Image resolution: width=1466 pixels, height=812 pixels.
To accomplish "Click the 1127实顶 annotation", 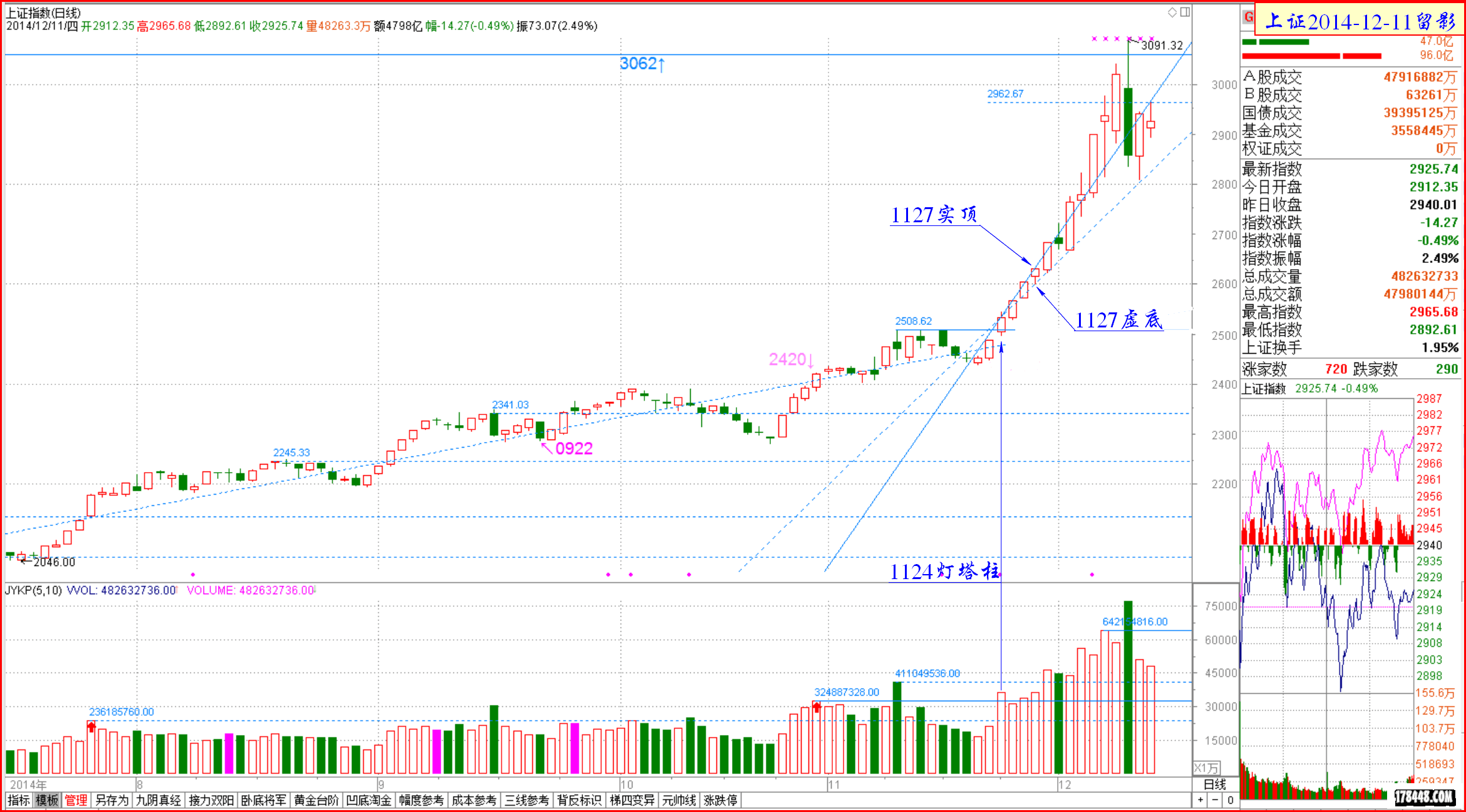I will [x=933, y=215].
